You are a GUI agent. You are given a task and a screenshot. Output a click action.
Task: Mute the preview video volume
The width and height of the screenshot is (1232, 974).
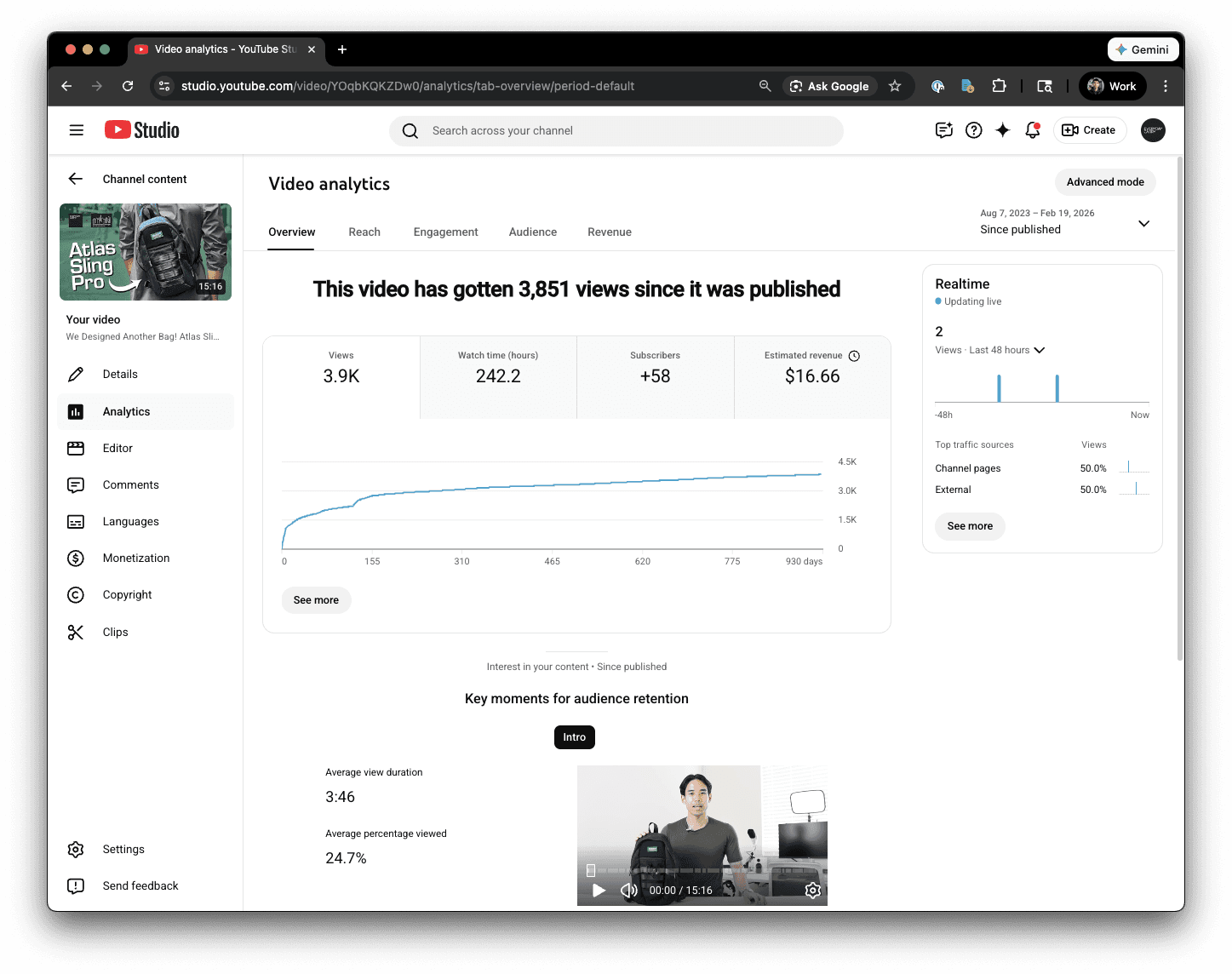click(629, 891)
